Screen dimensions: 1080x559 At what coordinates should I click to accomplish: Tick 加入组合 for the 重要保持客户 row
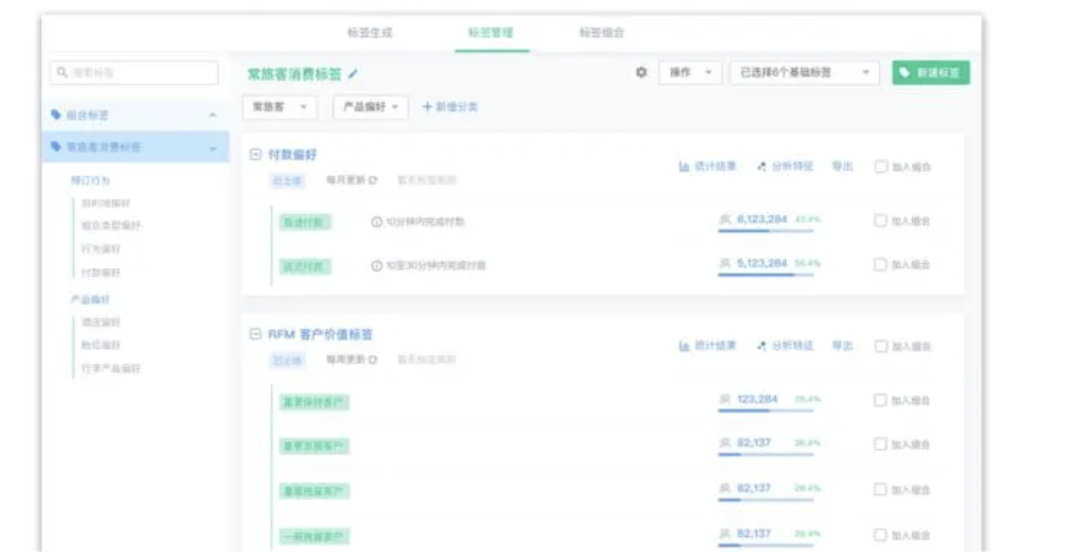coord(880,400)
